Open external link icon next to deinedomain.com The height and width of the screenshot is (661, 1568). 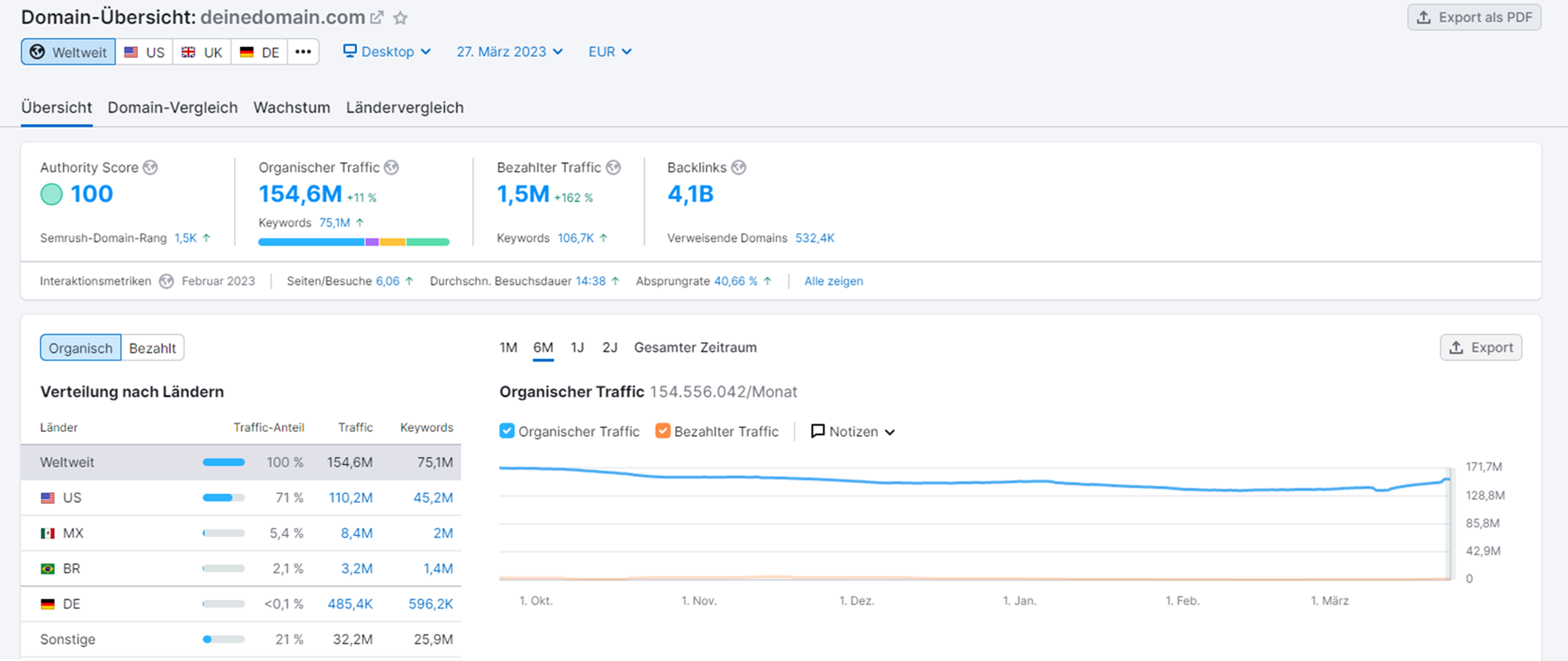pyautogui.click(x=377, y=17)
